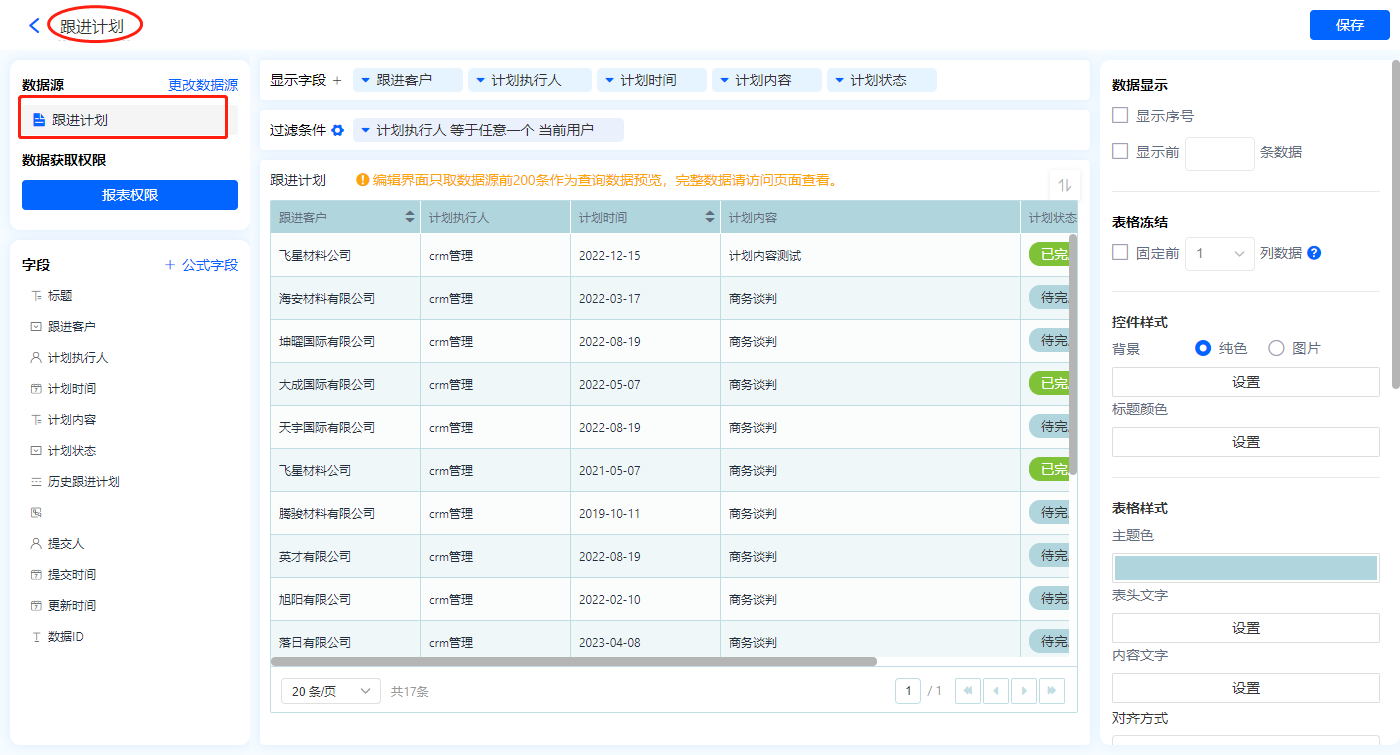Tick the 固定前 freeze checkbox
The image size is (1400, 755).
1120,253
